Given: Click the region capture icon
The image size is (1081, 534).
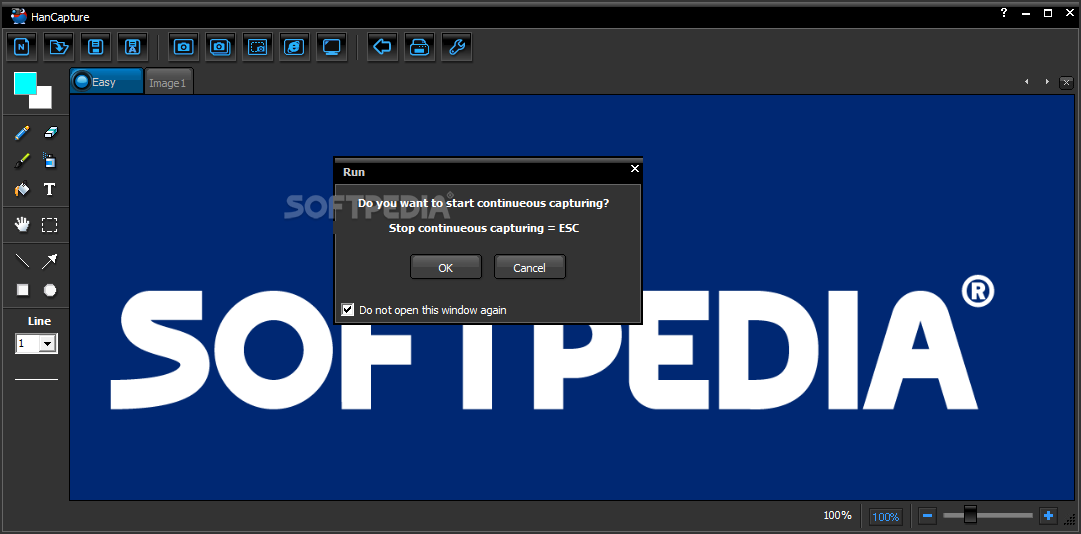Looking at the screenshot, I should pyautogui.click(x=257, y=47).
